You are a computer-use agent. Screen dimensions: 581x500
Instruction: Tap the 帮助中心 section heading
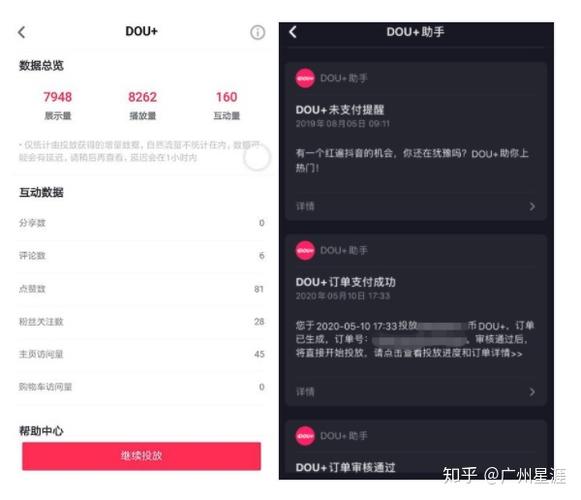click(x=41, y=431)
